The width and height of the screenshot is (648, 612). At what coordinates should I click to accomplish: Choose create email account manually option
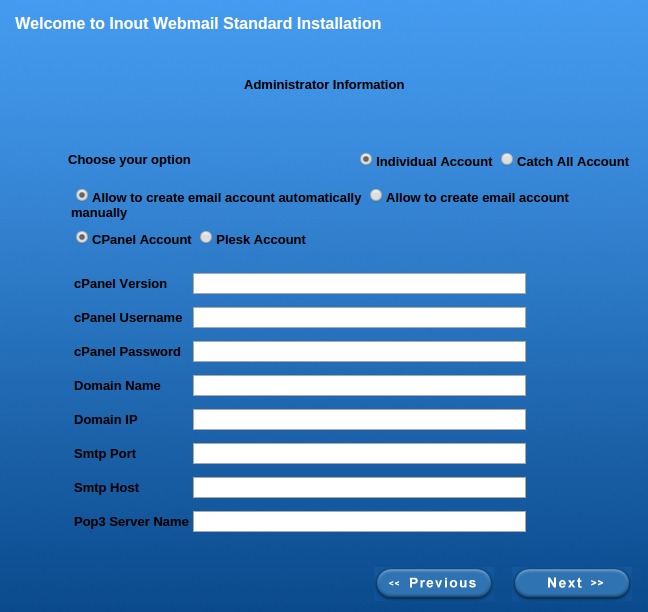pos(376,195)
